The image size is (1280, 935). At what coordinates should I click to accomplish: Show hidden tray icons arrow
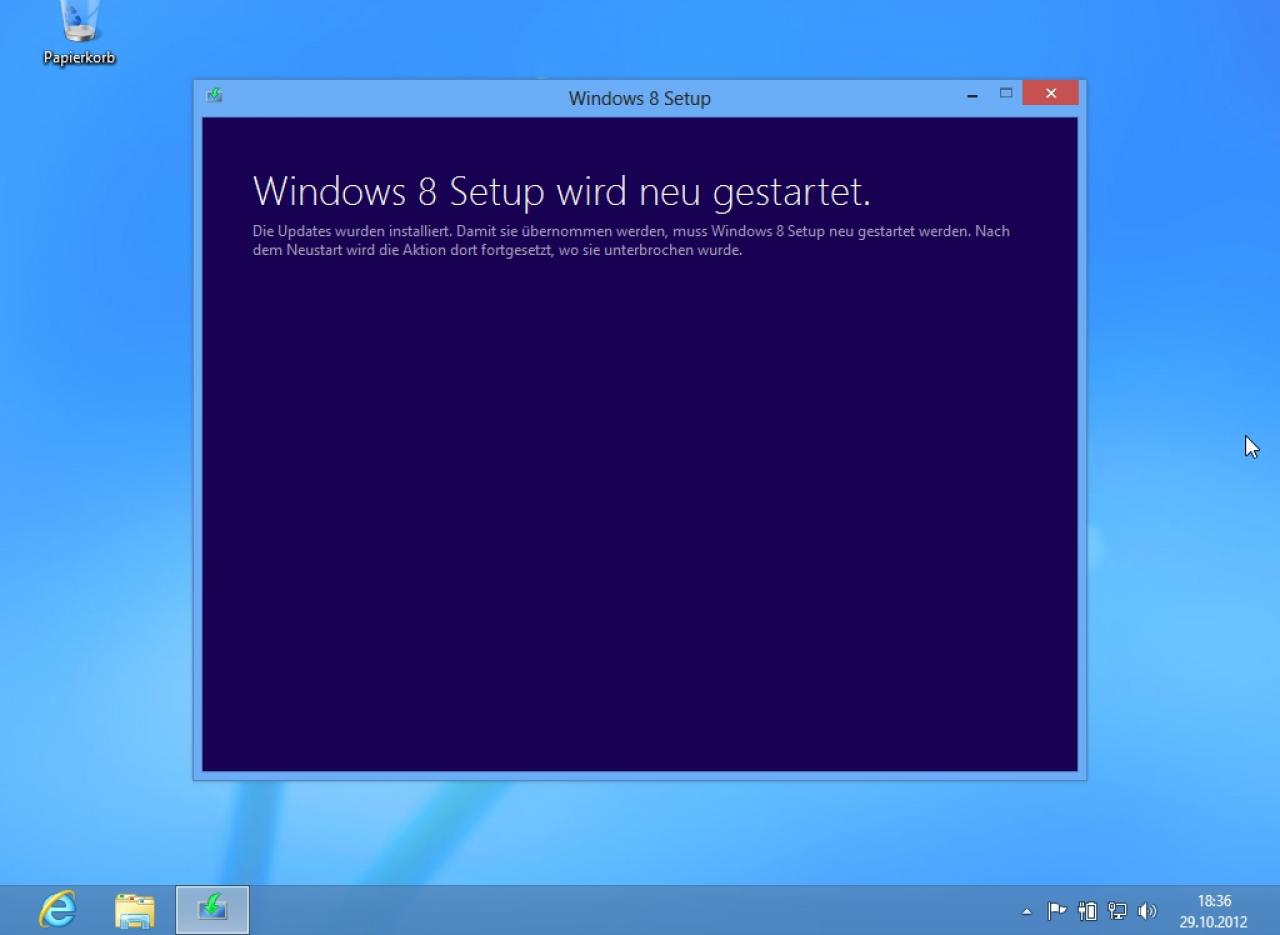point(1026,911)
